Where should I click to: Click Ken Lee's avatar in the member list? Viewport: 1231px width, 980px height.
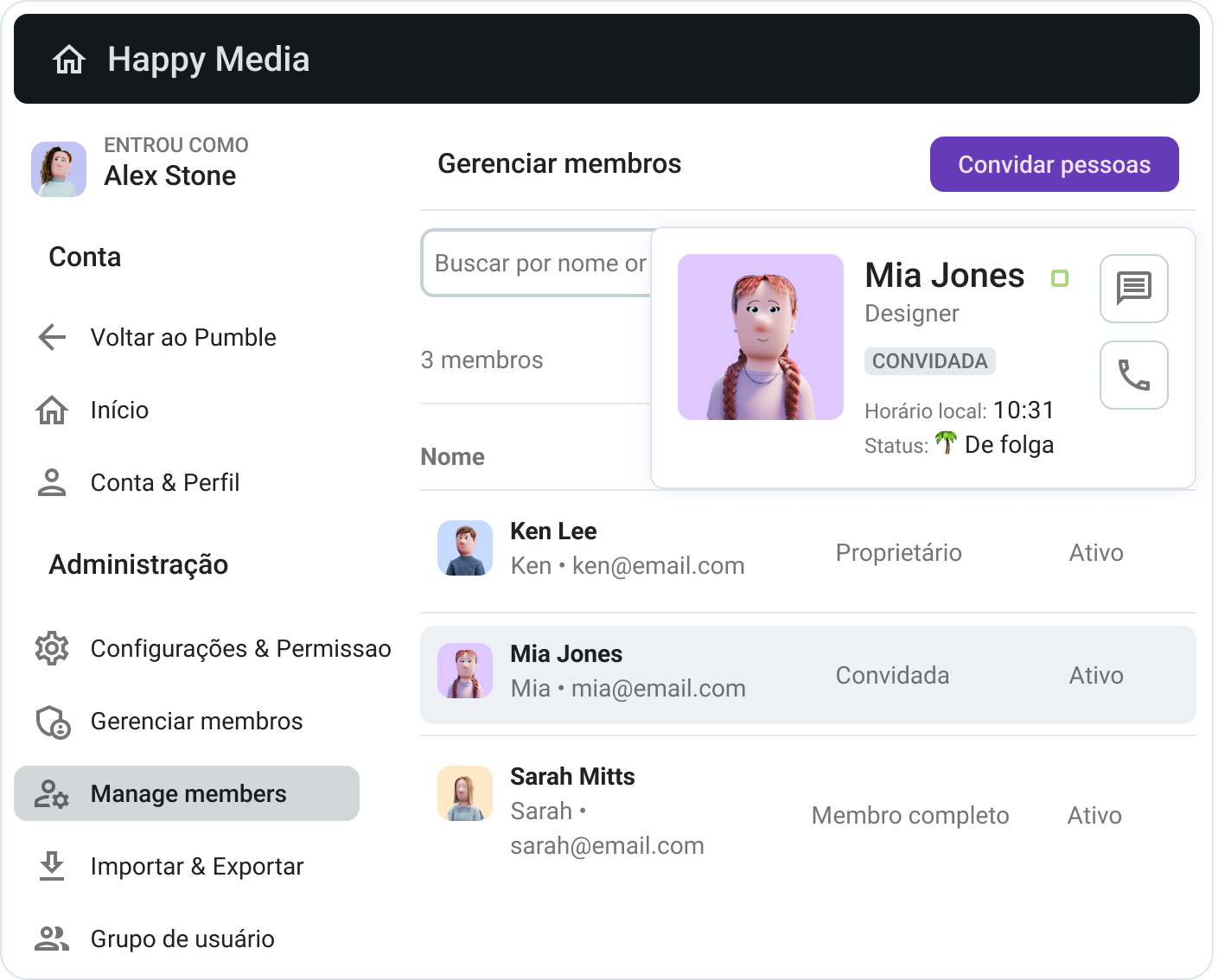(465, 548)
